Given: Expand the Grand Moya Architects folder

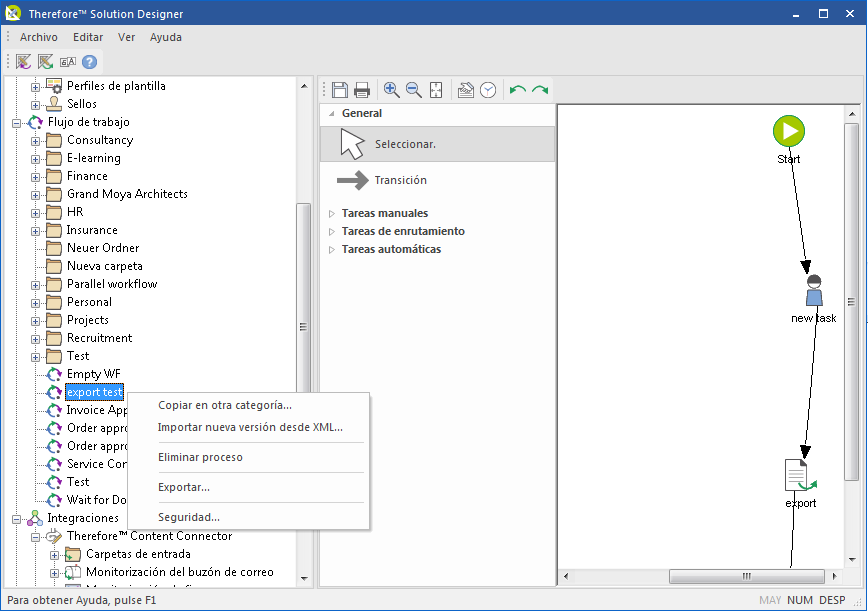Looking at the screenshot, I should (x=35, y=195).
